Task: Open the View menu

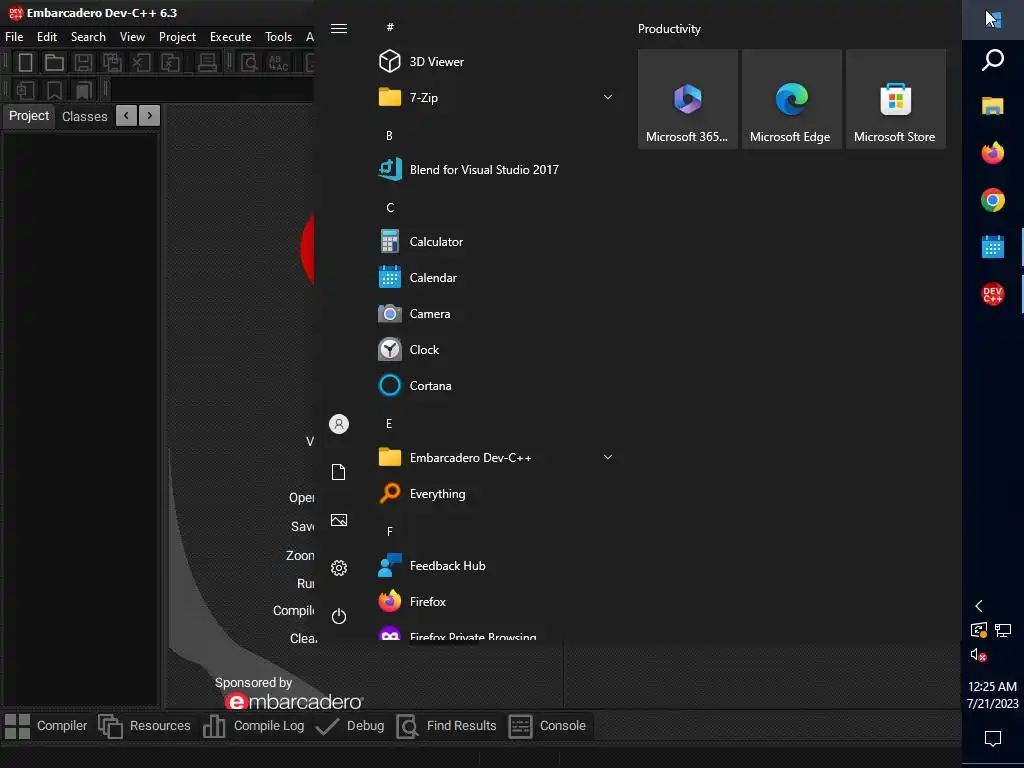Action: pyautogui.click(x=132, y=37)
